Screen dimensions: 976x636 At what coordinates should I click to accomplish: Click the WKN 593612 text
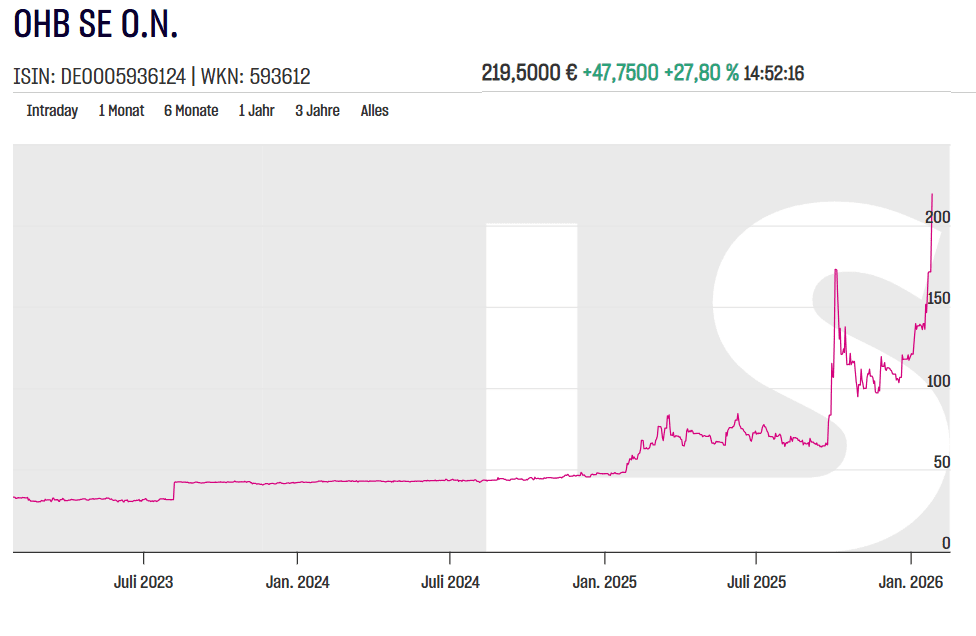point(255,77)
